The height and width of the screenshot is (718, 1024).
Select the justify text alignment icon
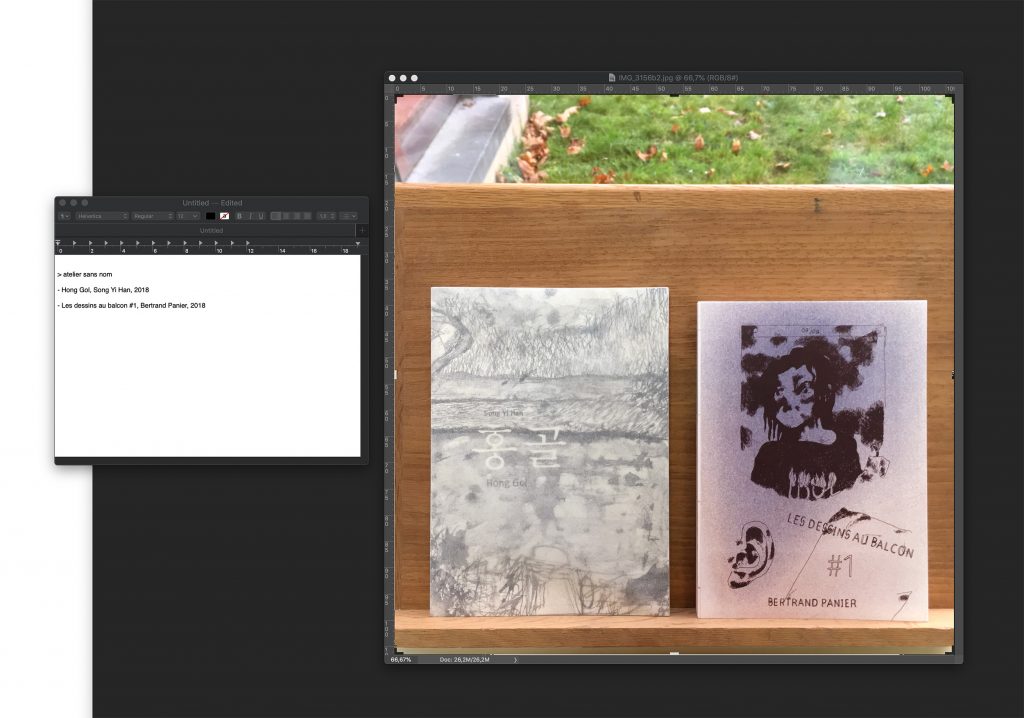pos(307,216)
